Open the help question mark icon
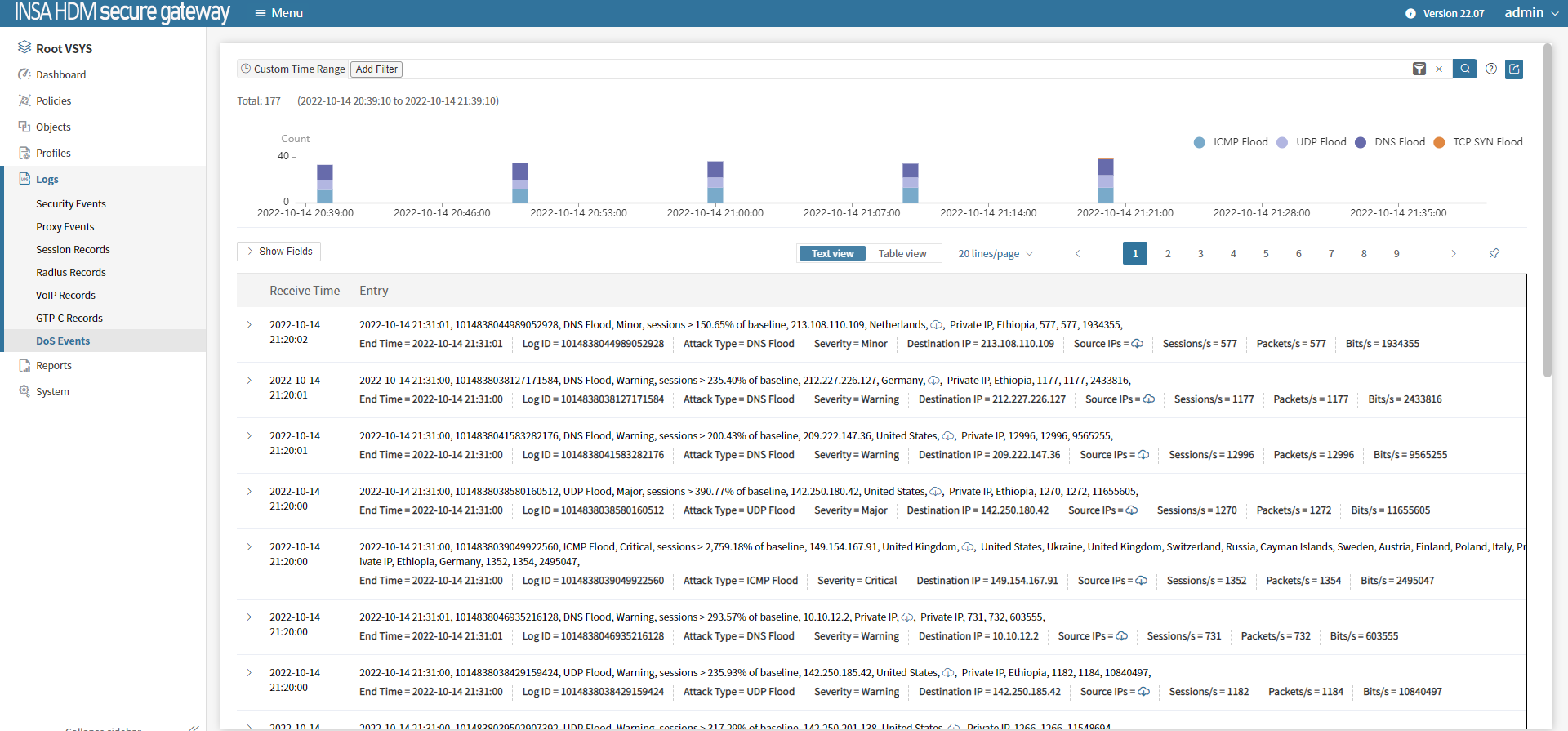This screenshot has height=731, width=1568. tap(1491, 69)
